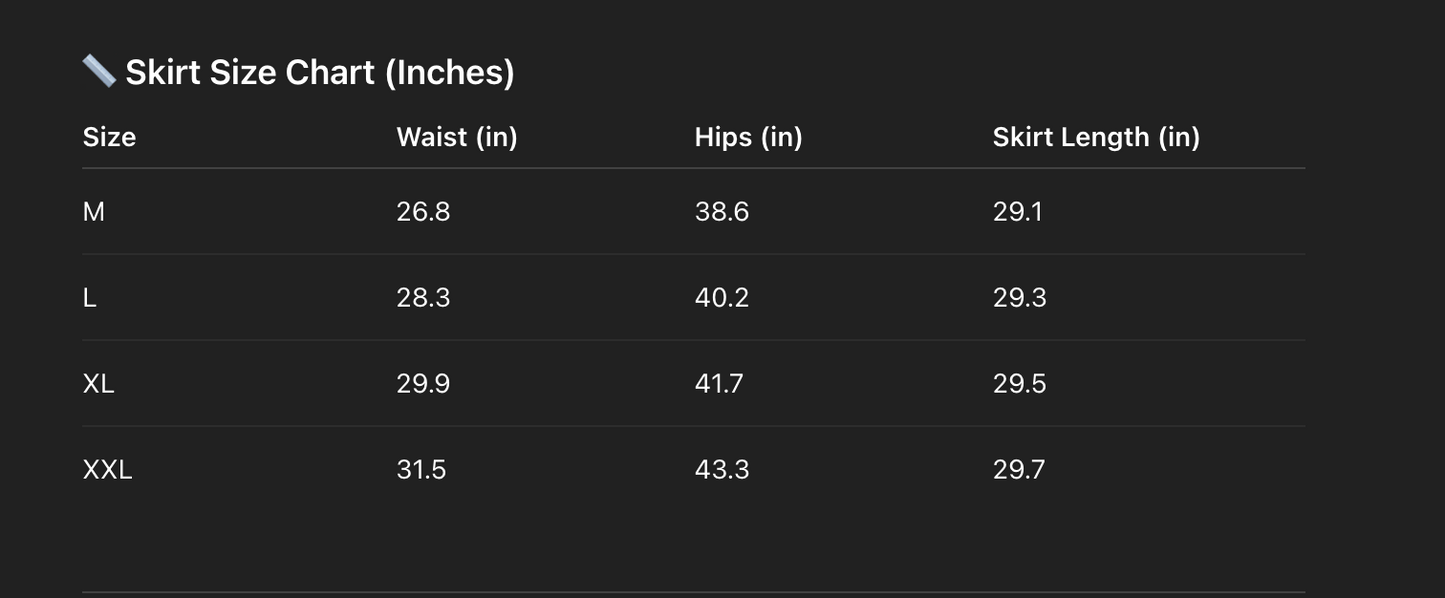This screenshot has width=1445, height=598.
Task: Click the 41.7 hips value for XL
Action: pyautogui.click(x=719, y=384)
